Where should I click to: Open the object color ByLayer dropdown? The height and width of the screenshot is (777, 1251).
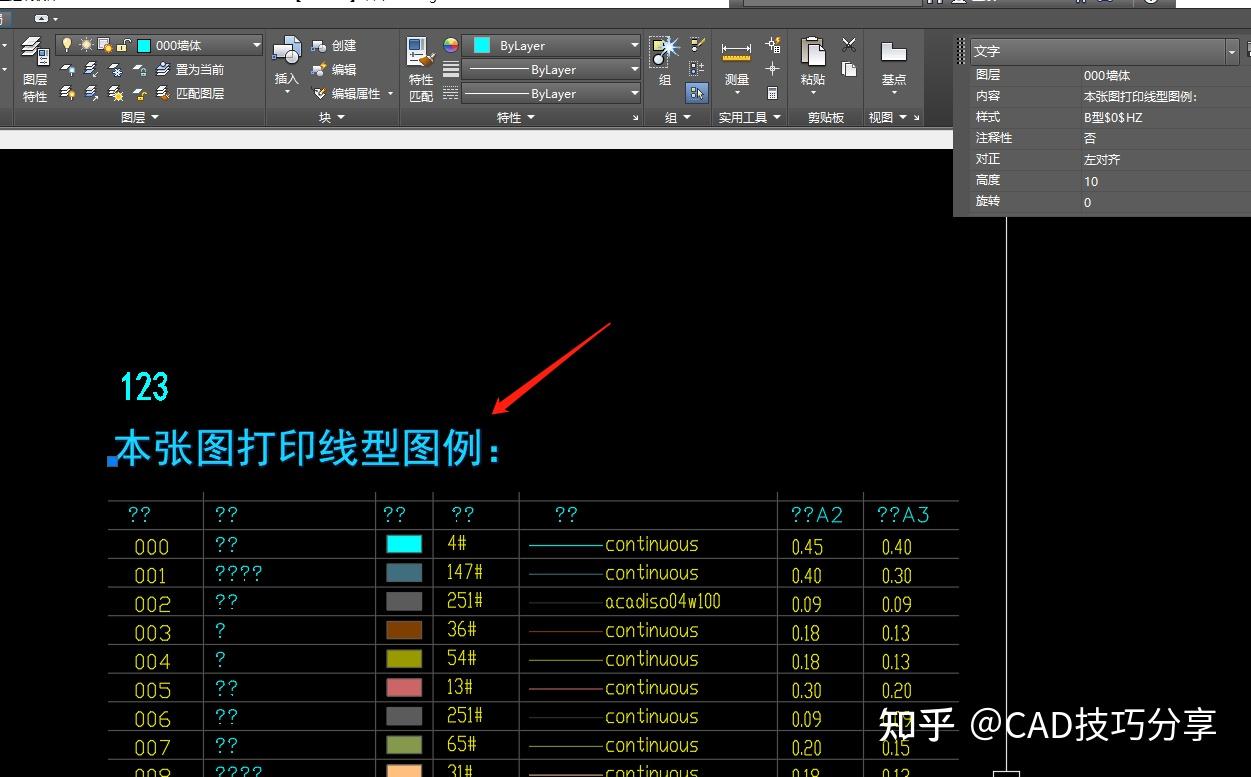click(634, 44)
